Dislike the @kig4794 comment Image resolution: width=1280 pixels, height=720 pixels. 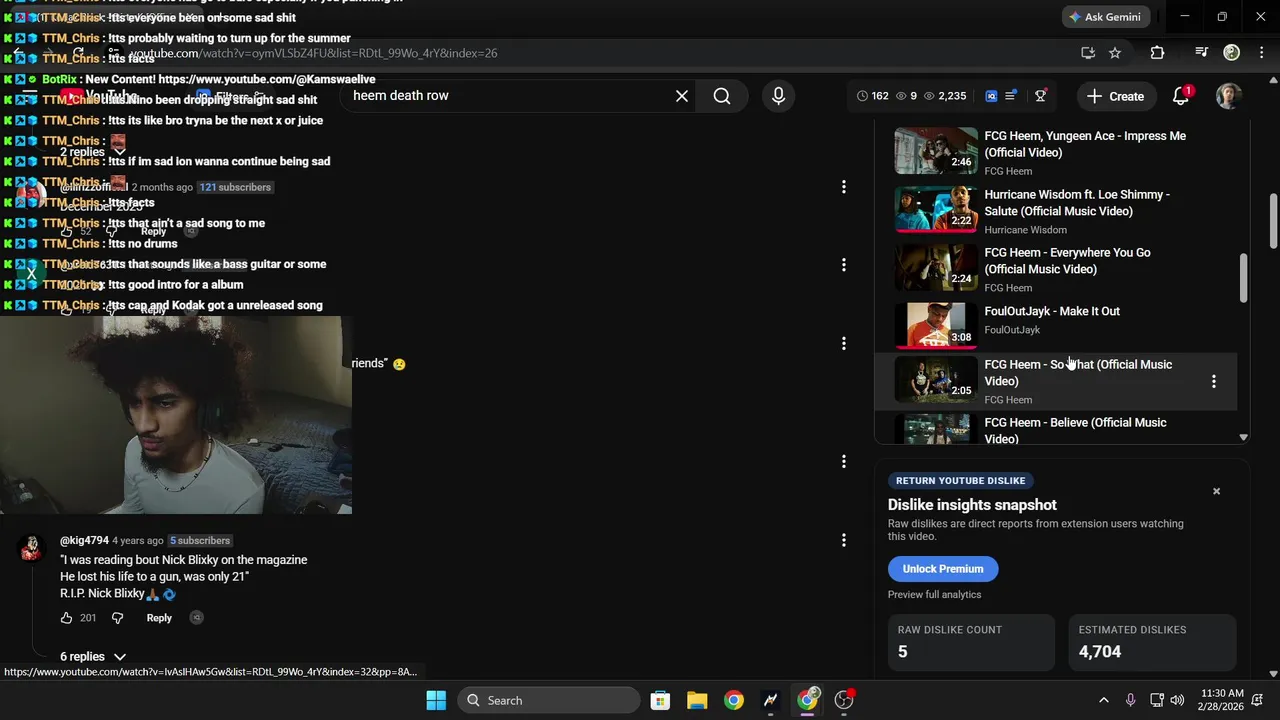(x=117, y=618)
